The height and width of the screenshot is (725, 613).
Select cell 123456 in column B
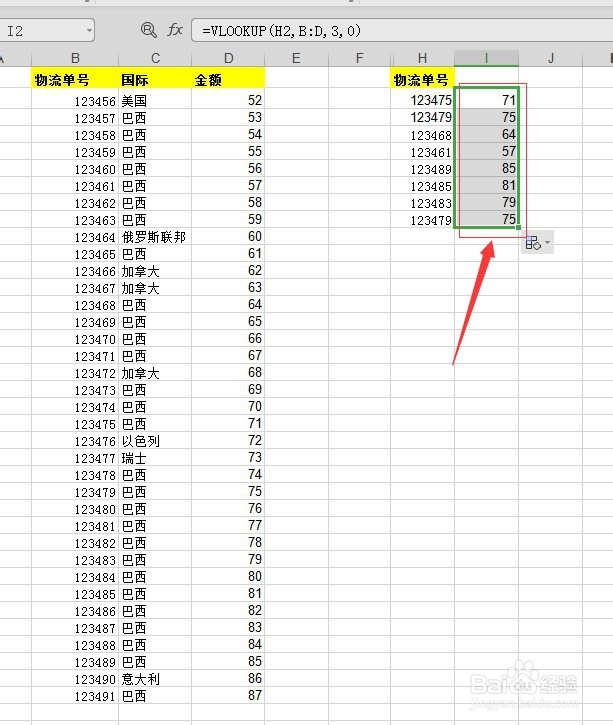75,100
